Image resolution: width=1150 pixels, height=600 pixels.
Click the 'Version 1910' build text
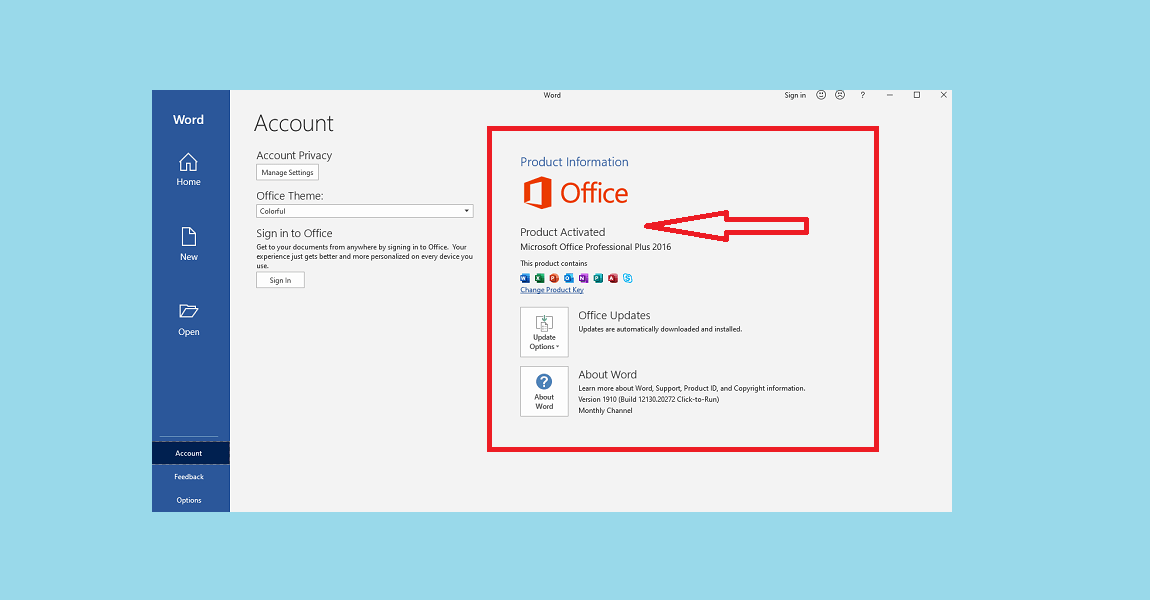[648, 400]
